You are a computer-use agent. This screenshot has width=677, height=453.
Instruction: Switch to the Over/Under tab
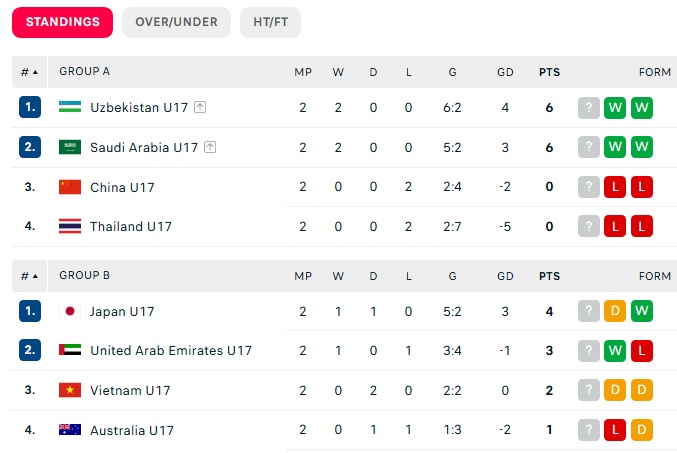point(176,22)
